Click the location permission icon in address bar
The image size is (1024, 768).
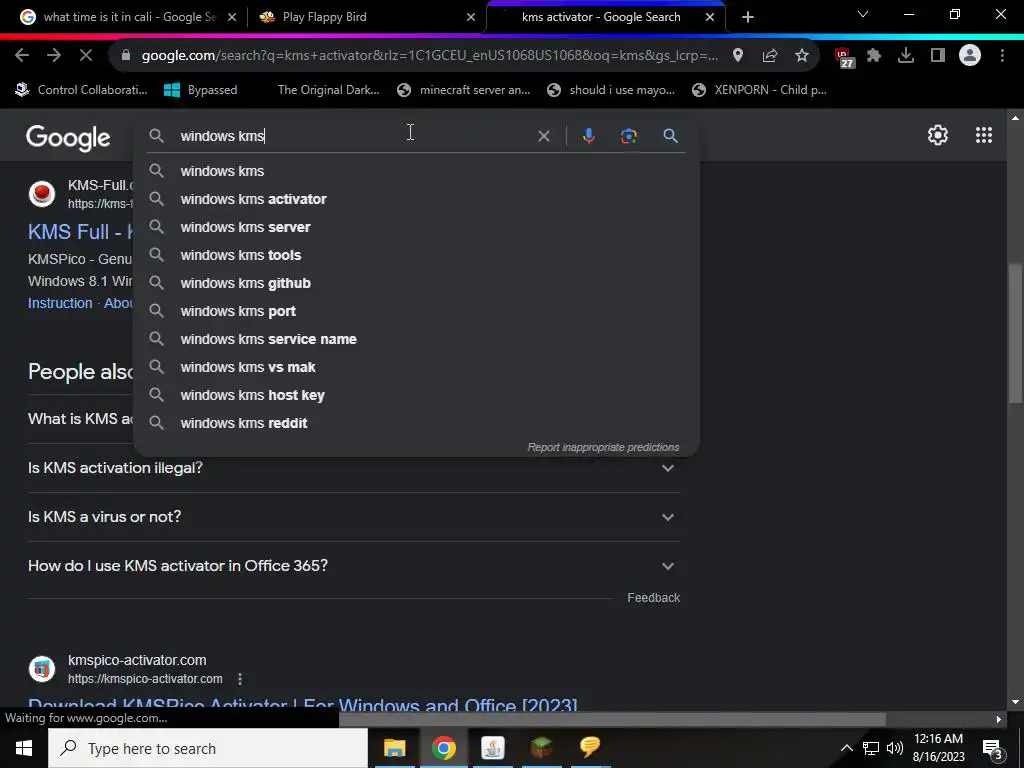(738, 56)
